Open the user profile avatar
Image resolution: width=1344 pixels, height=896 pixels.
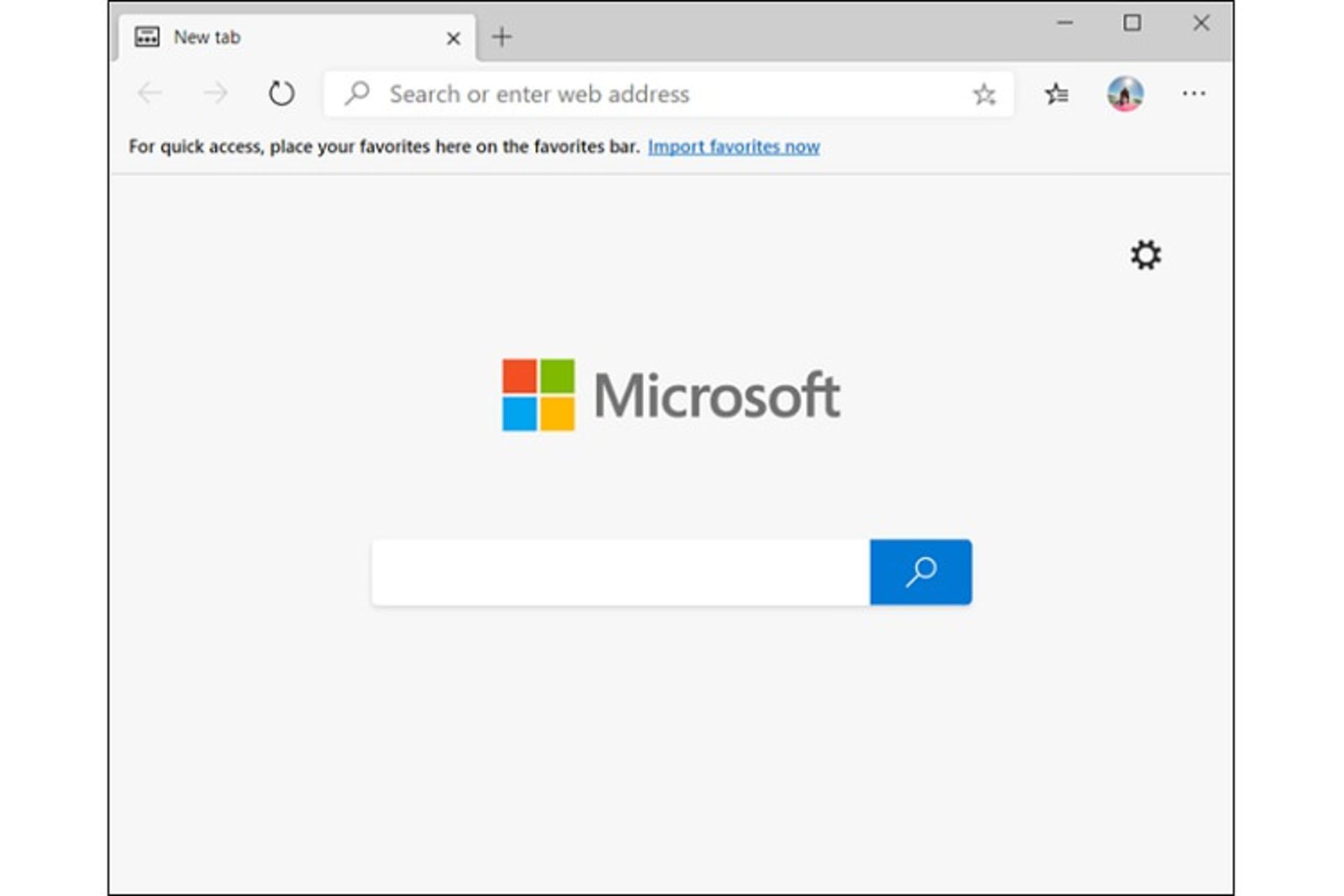1125,94
